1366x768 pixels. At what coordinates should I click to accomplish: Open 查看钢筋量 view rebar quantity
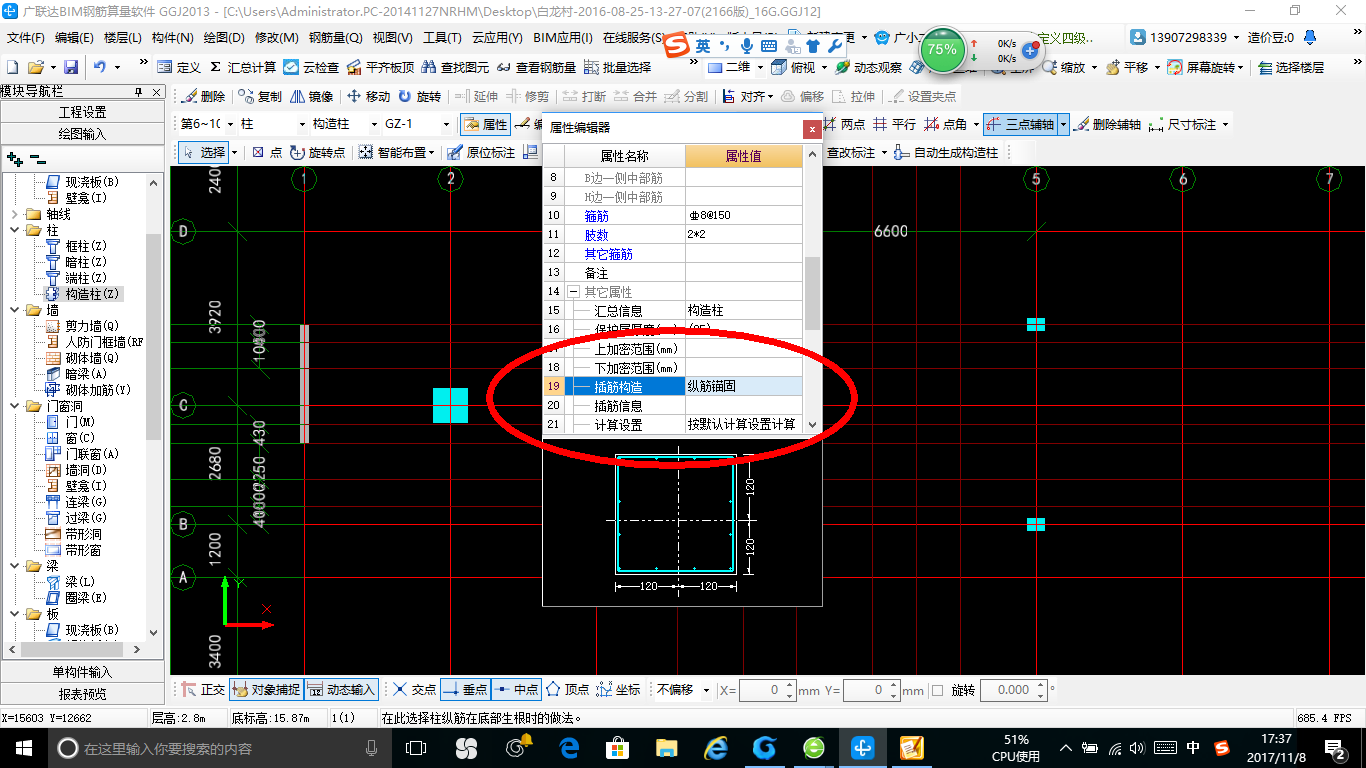tap(536, 67)
